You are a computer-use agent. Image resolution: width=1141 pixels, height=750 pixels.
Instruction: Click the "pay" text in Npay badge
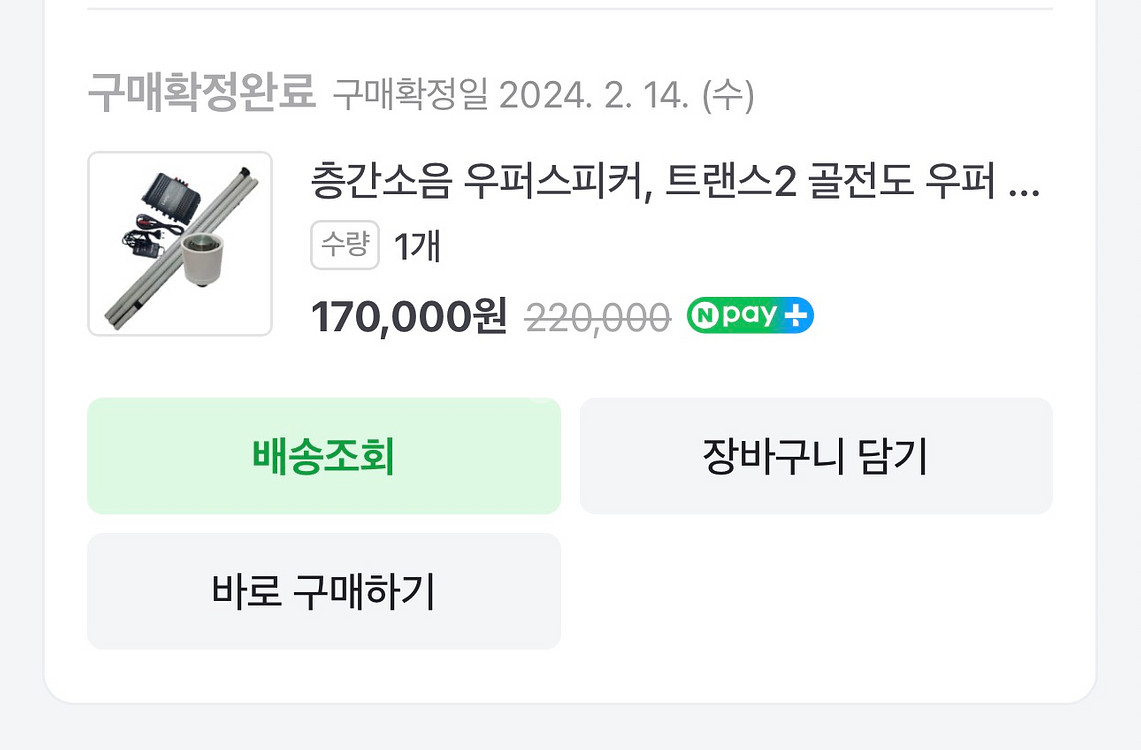[749, 316]
